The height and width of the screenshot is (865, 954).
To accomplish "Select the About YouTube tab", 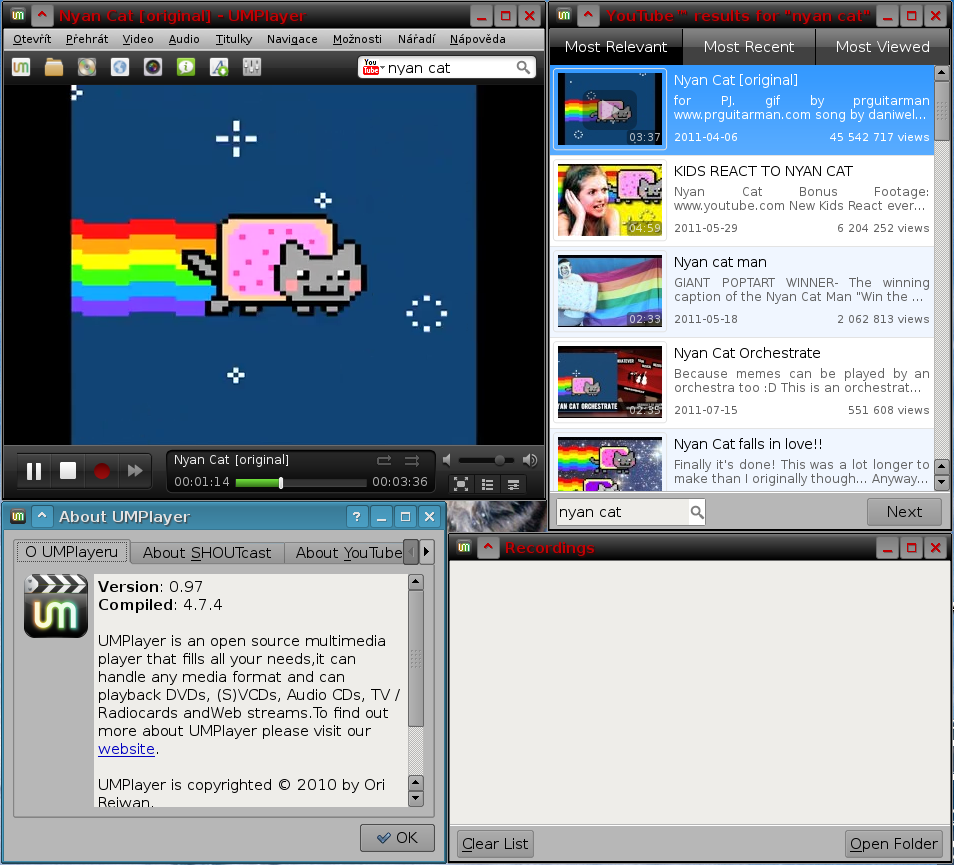I will (344, 552).
